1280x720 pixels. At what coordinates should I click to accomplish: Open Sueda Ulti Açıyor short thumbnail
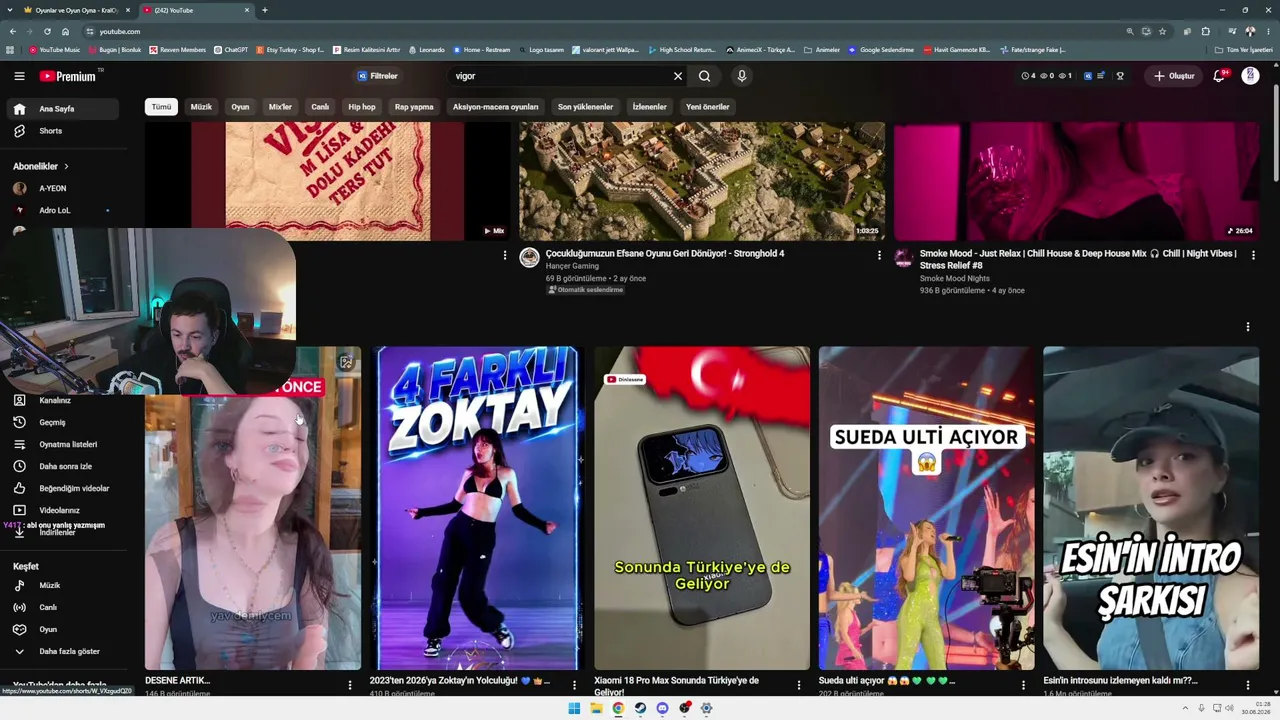pos(926,508)
